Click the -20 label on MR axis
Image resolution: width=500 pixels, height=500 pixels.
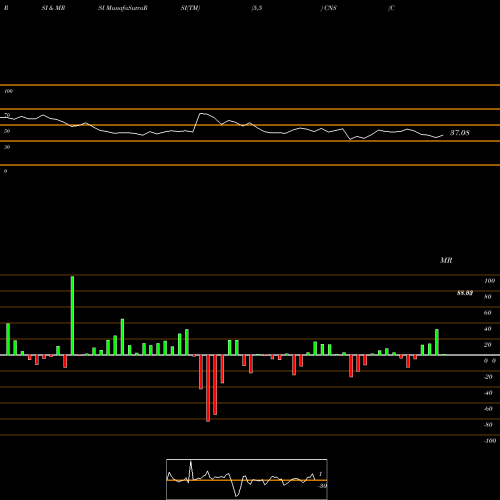488,377
